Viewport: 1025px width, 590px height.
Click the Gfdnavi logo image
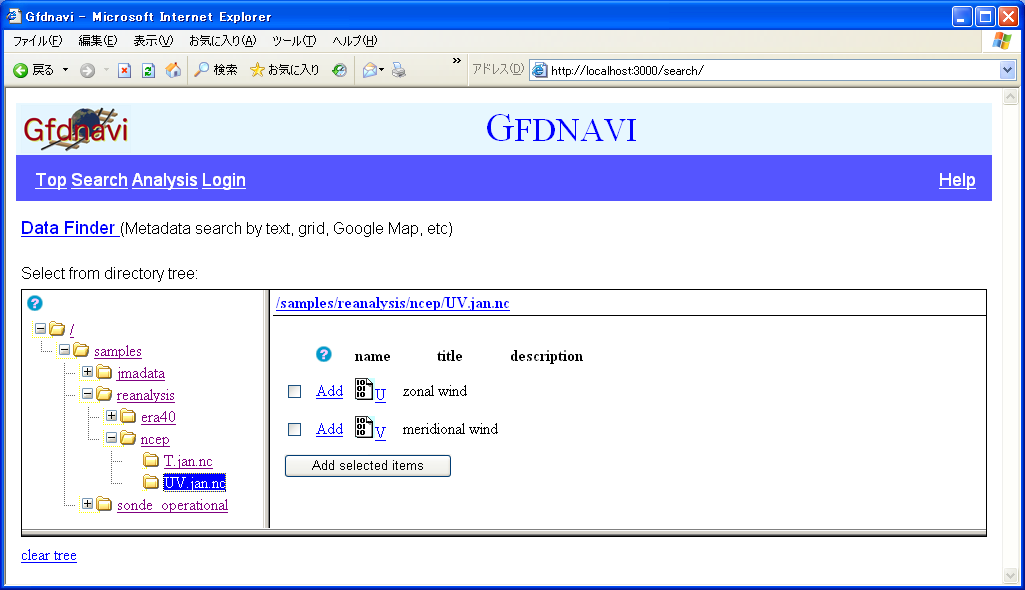pos(77,129)
